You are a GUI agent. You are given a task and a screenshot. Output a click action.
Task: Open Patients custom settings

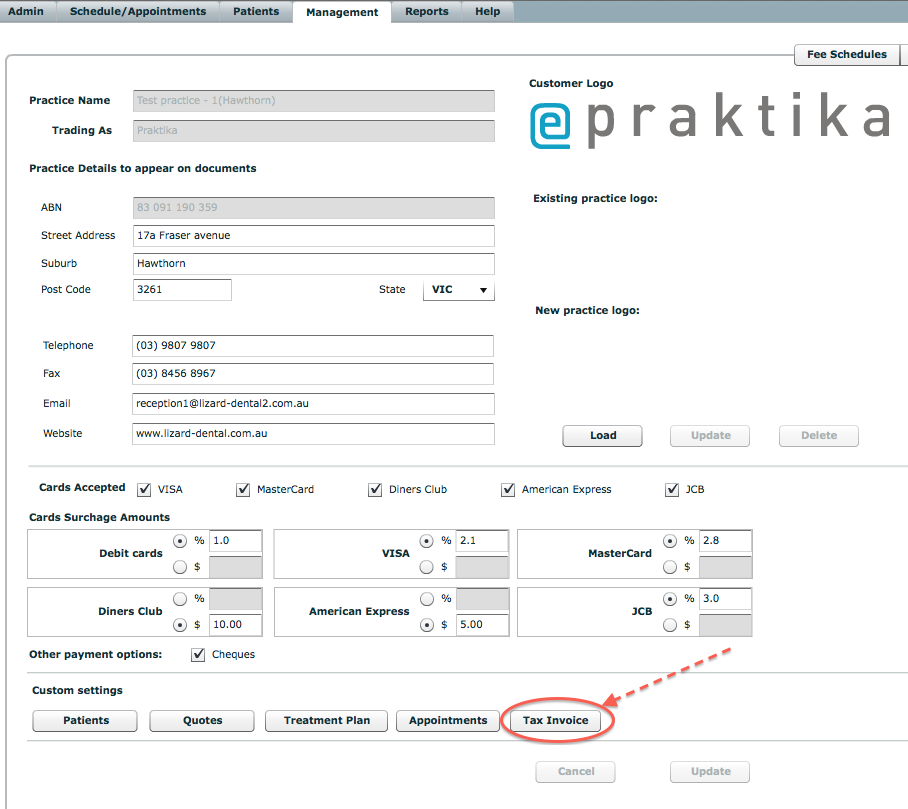85,721
